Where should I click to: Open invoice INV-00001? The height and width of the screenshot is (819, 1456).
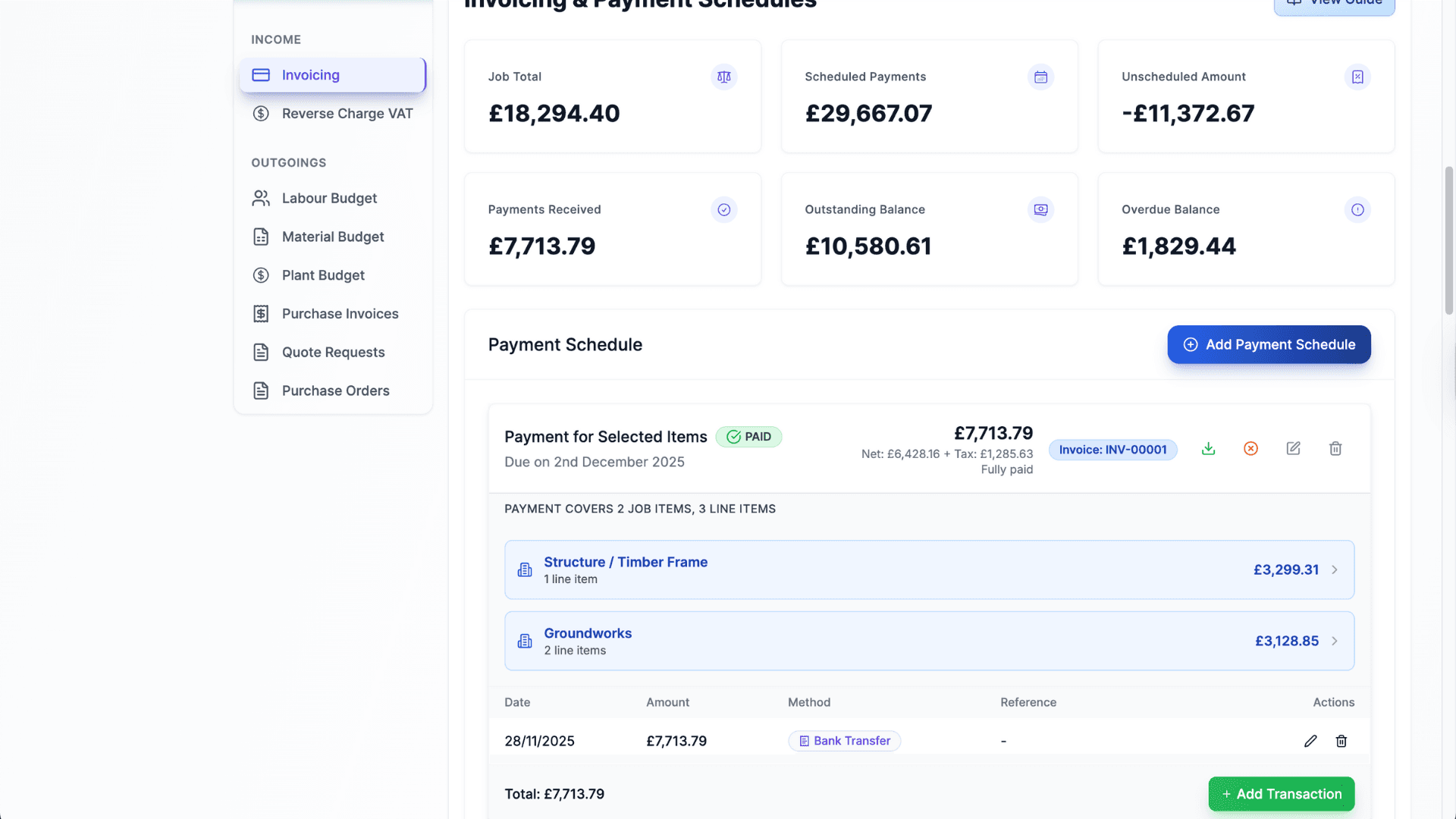pyautogui.click(x=1112, y=450)
